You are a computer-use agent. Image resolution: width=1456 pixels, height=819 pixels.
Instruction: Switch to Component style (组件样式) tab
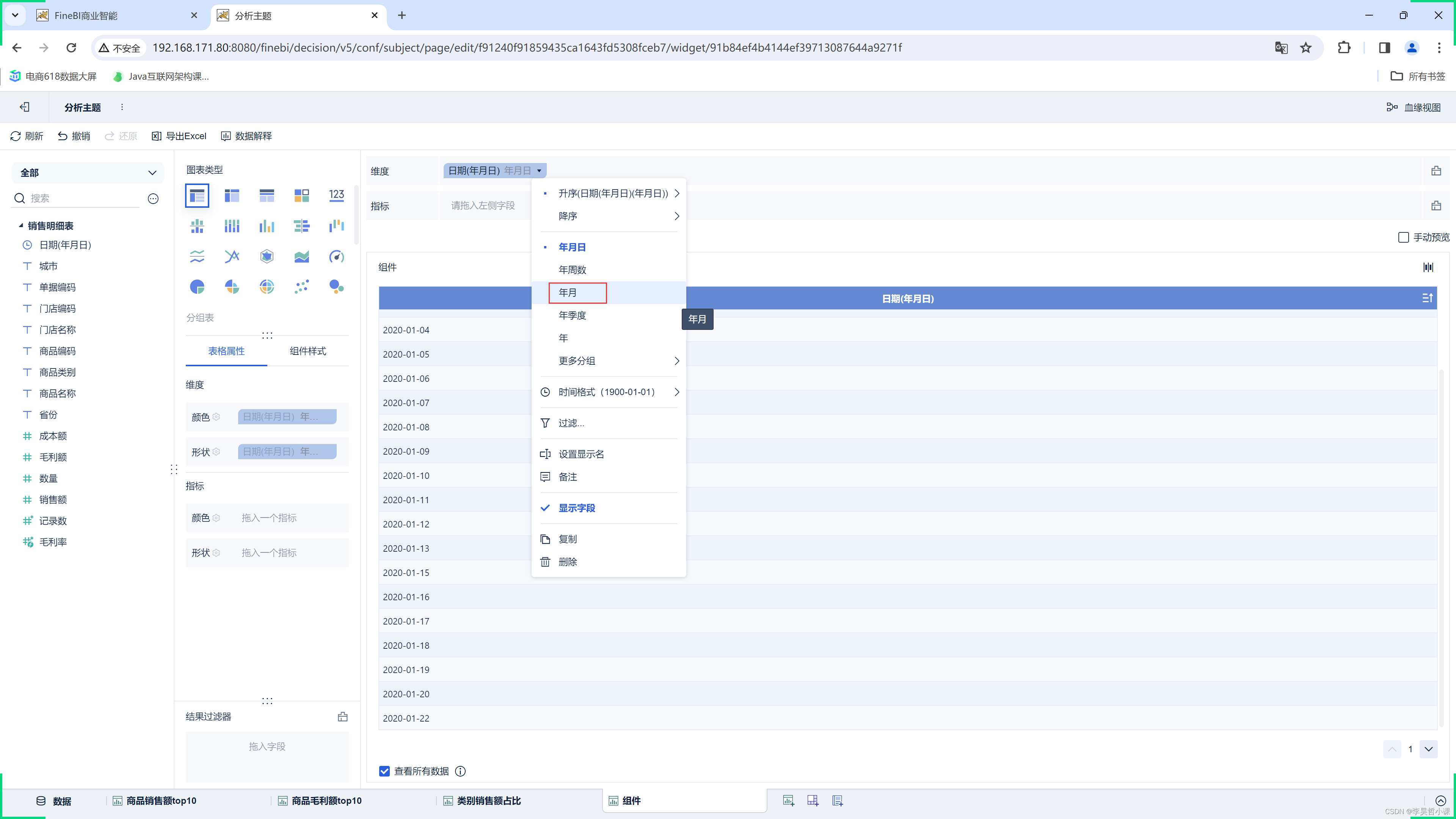coord(308,351)
